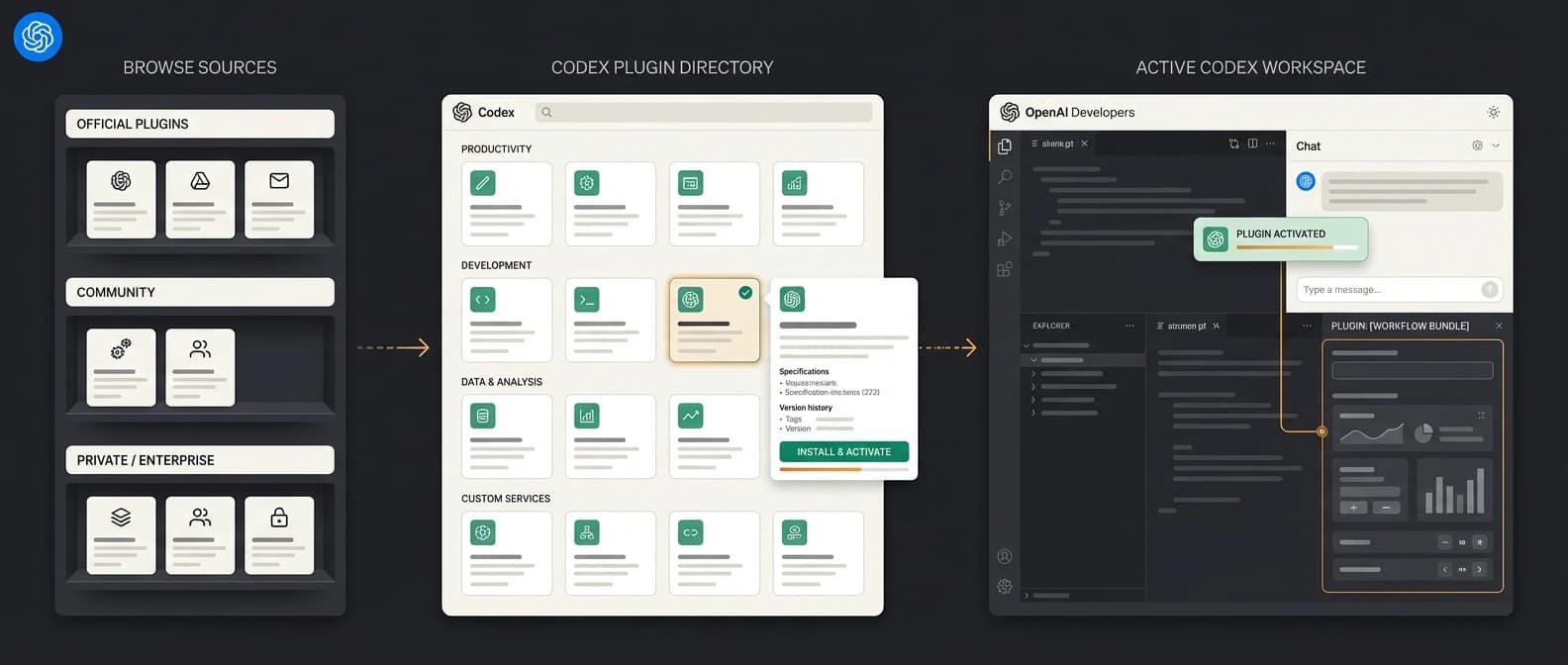Screen dimensions: 1568x665
Task: Close the Plugin Workflow Bundle panel
Action: pos(1499,326)
